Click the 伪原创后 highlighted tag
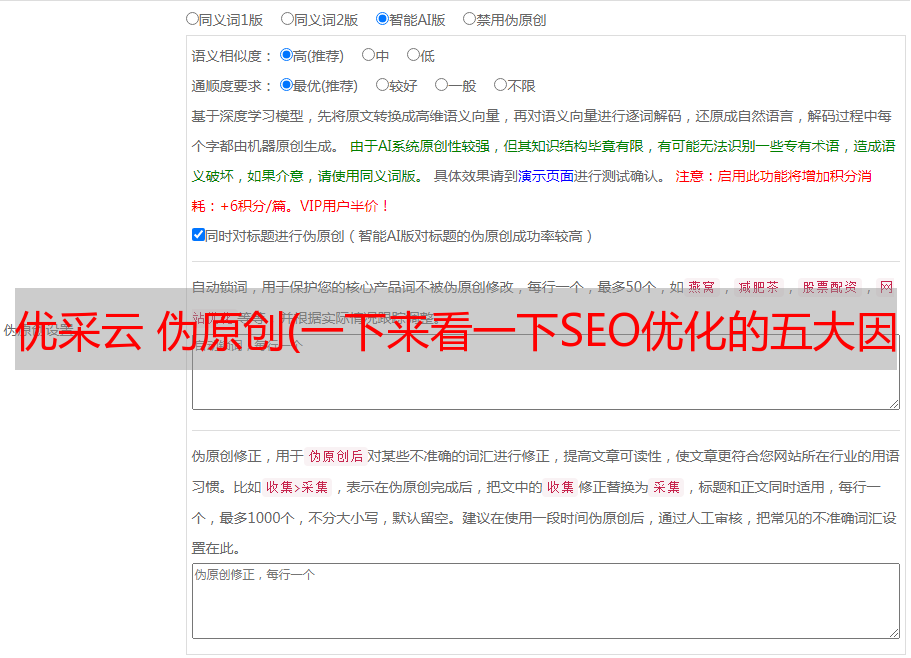The width and height of the screenshot is (911, 658). pos(336,456)
